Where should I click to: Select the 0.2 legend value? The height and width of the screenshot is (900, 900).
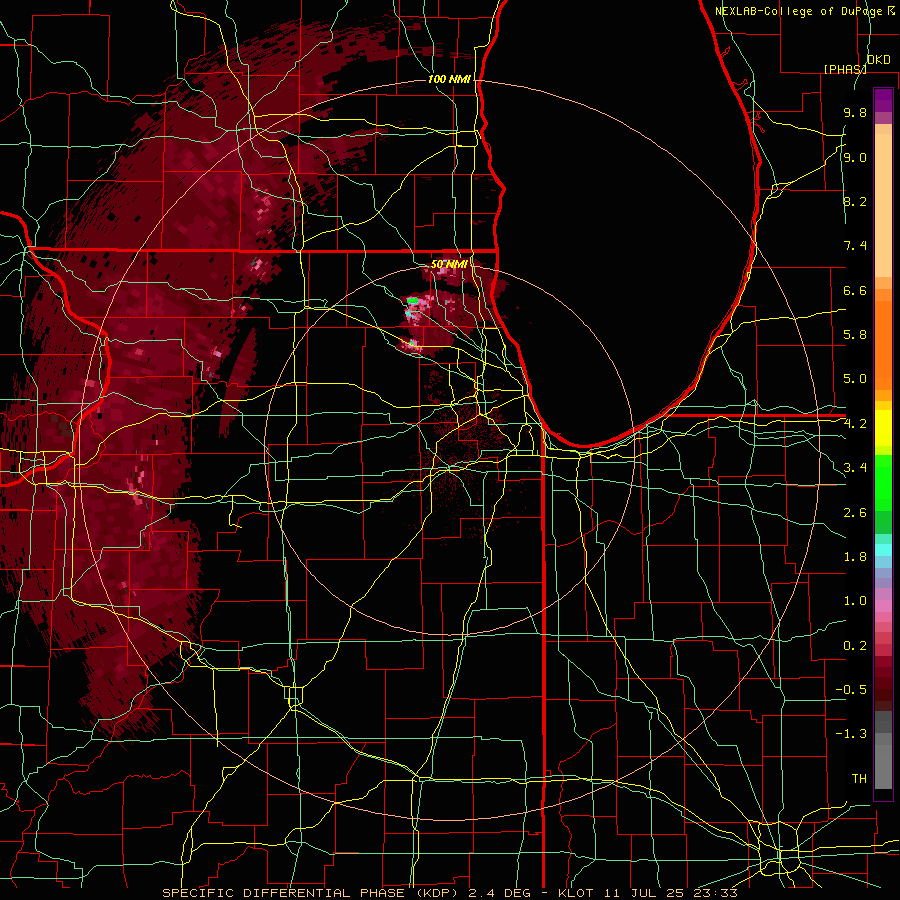point(855,646)
